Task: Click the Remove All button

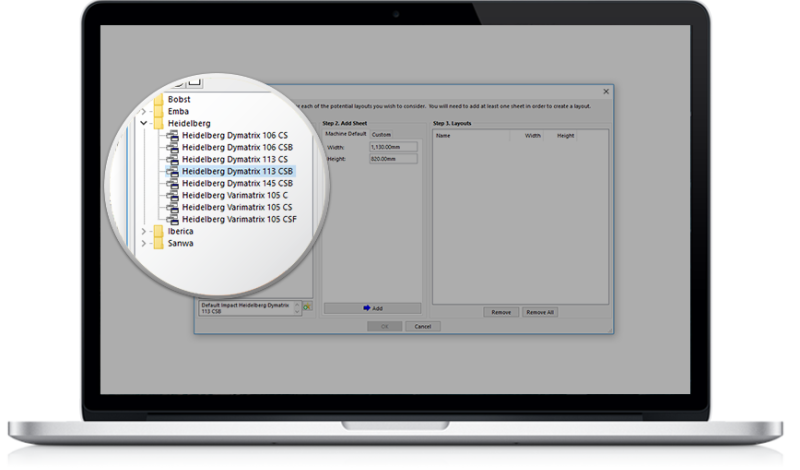Action: coord(540,312)
